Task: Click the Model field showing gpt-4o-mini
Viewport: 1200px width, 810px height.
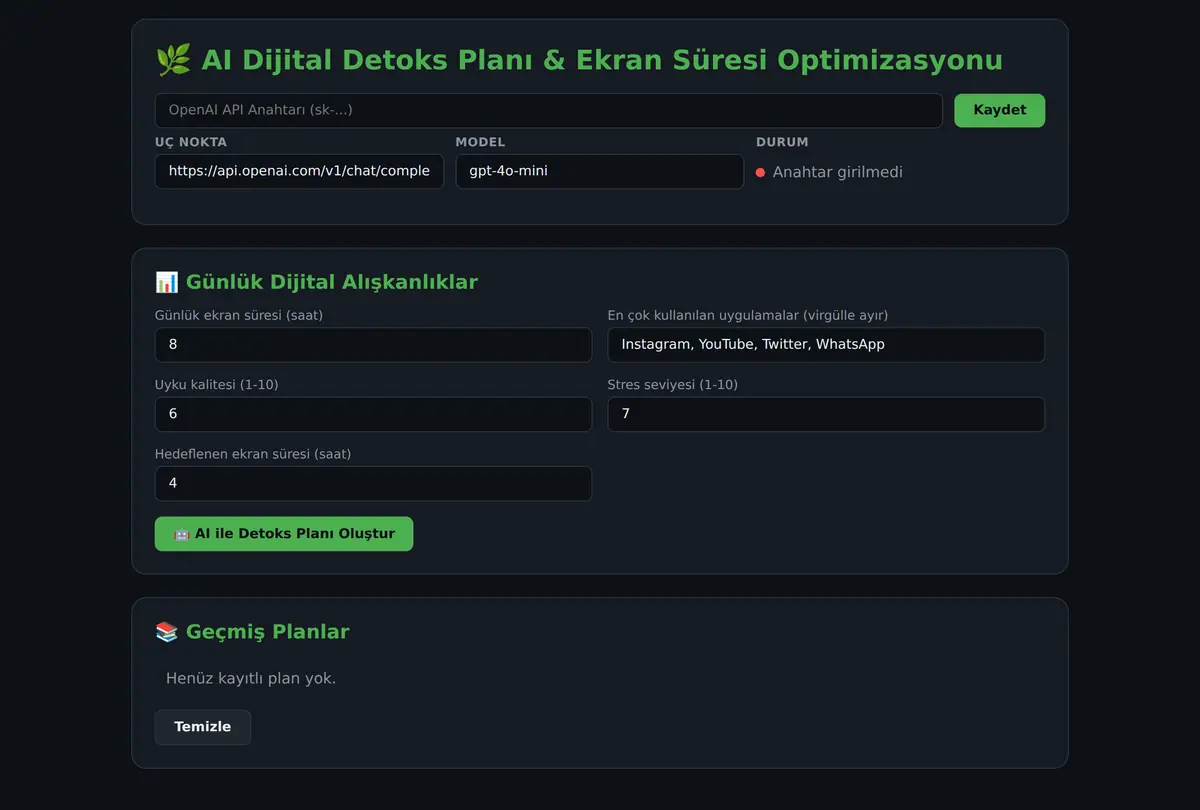Action: (x=600, y=171)
